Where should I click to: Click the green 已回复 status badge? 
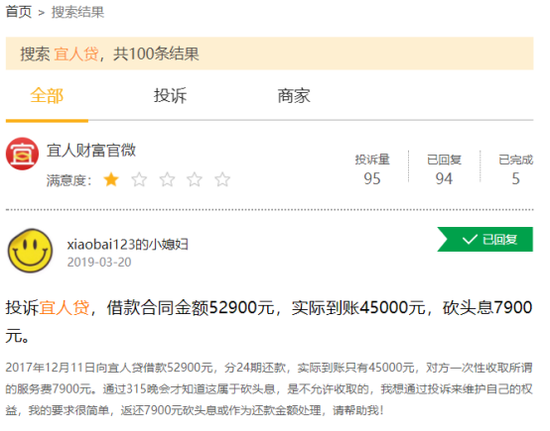[x=485, y=240]
